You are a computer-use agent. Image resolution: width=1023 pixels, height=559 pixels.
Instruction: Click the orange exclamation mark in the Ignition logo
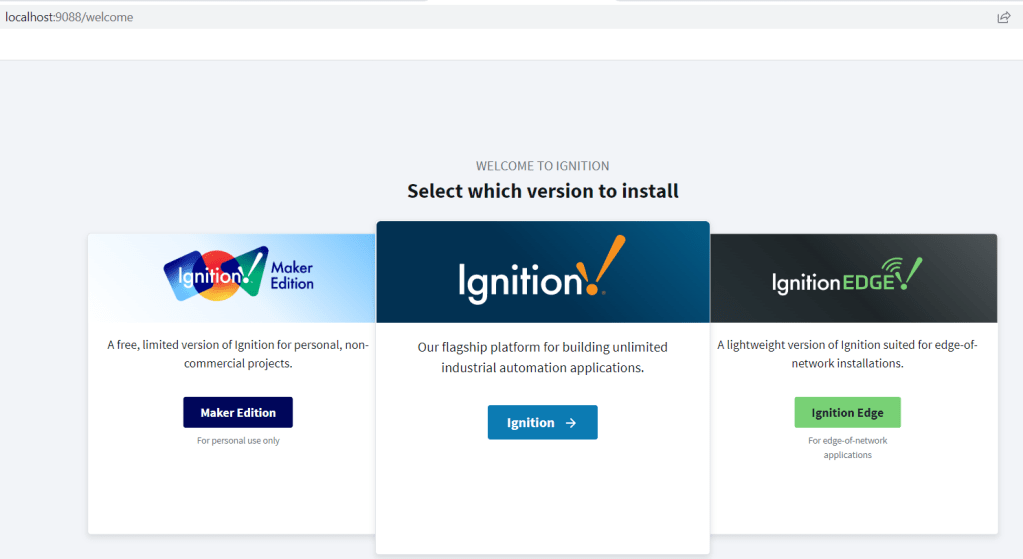[606, 265]
